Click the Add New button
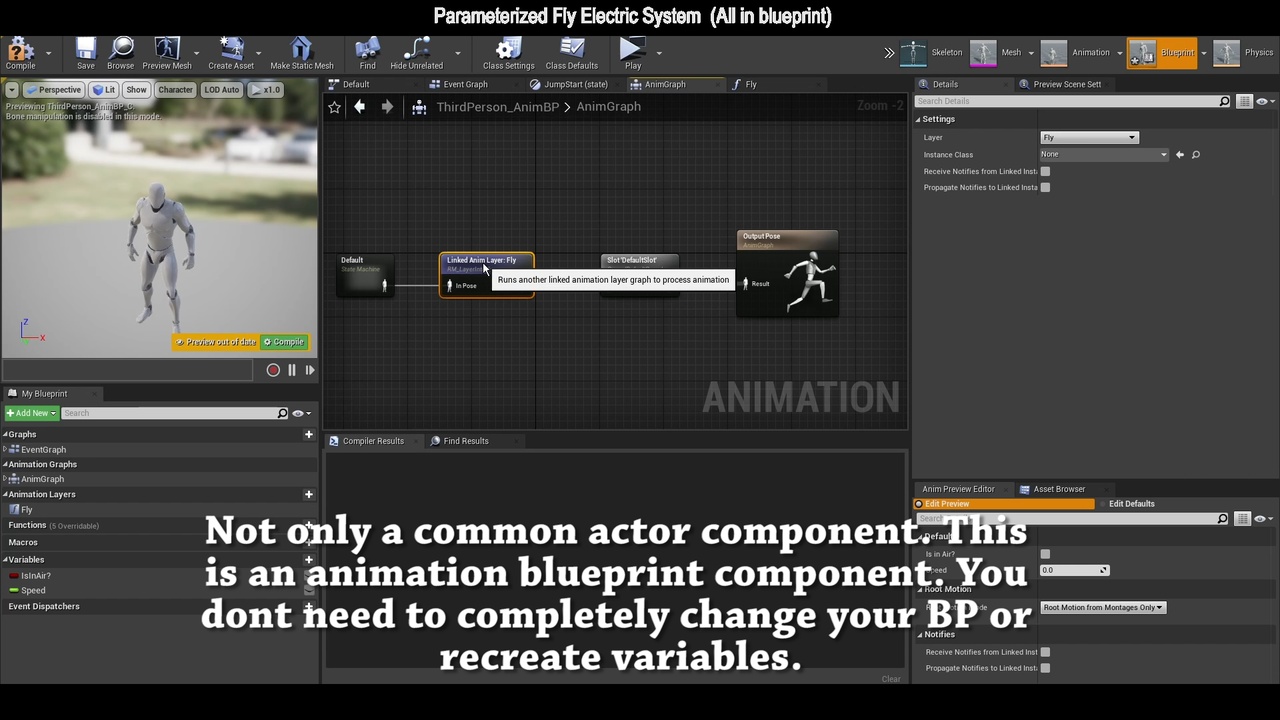The height and width of the screenshot is (720, 1280). (30, 413)
